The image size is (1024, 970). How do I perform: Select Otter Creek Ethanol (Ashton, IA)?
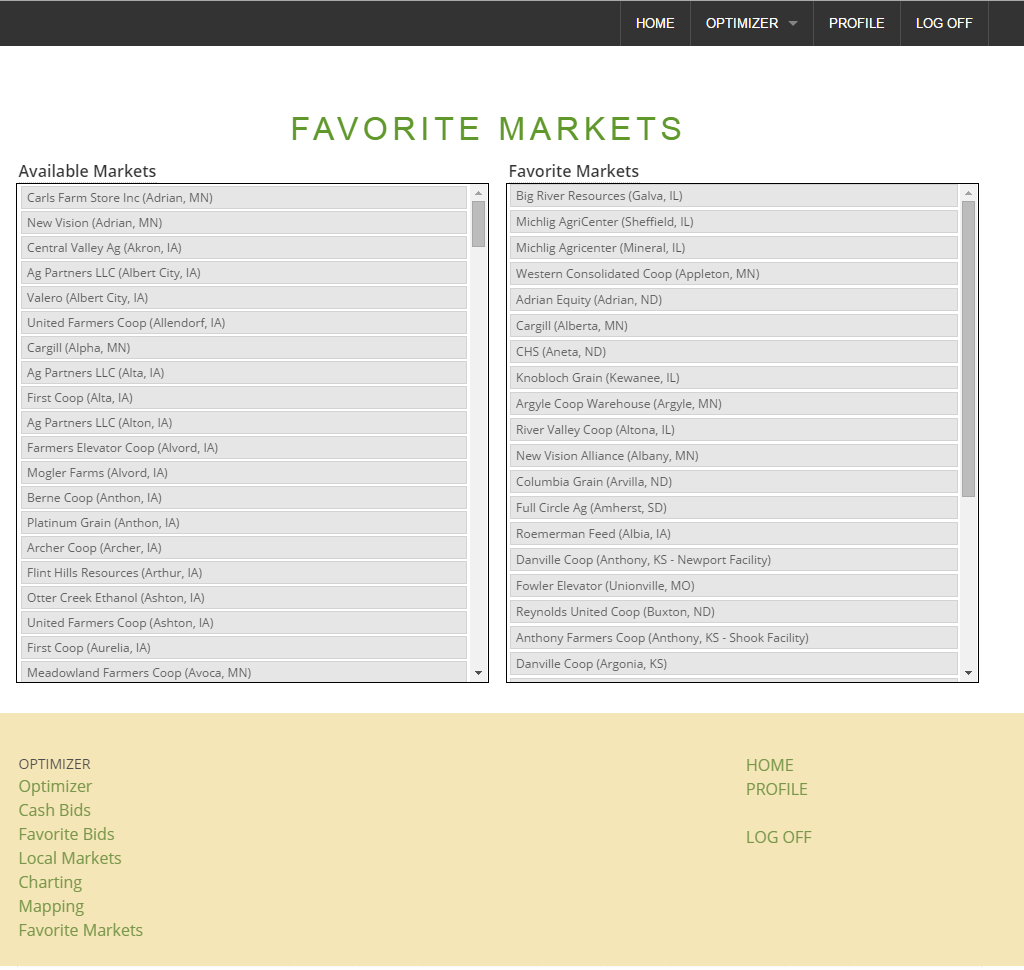(244, 598)
